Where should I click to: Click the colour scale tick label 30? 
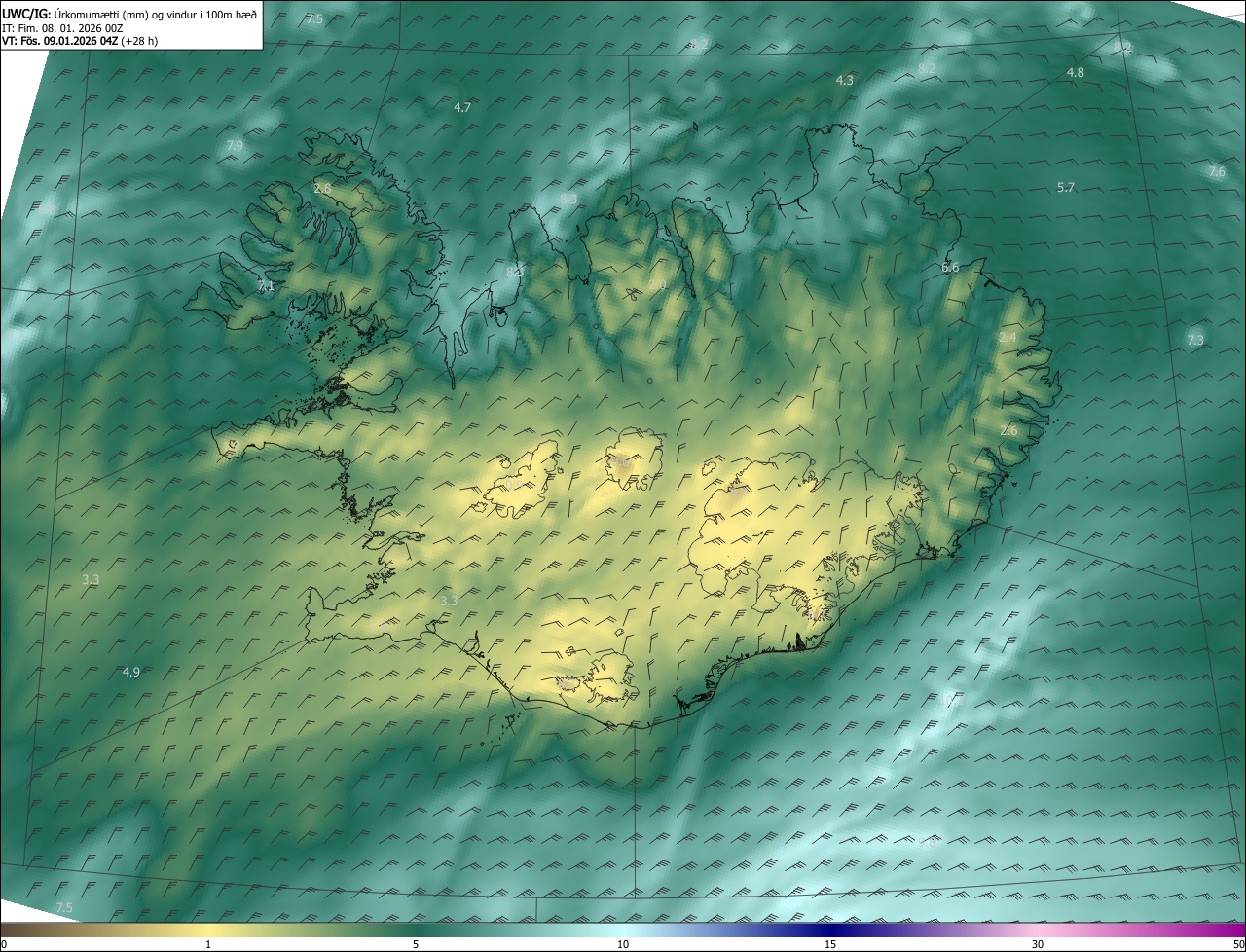click(x=1038, y=944)
